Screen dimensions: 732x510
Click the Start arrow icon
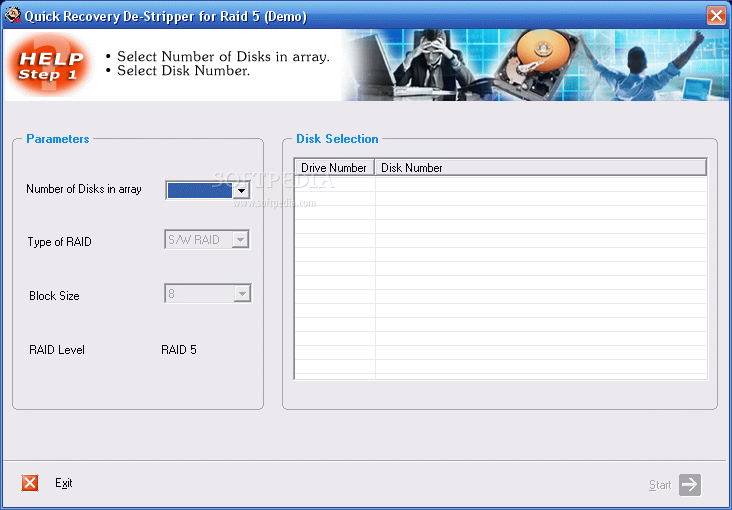690,484
